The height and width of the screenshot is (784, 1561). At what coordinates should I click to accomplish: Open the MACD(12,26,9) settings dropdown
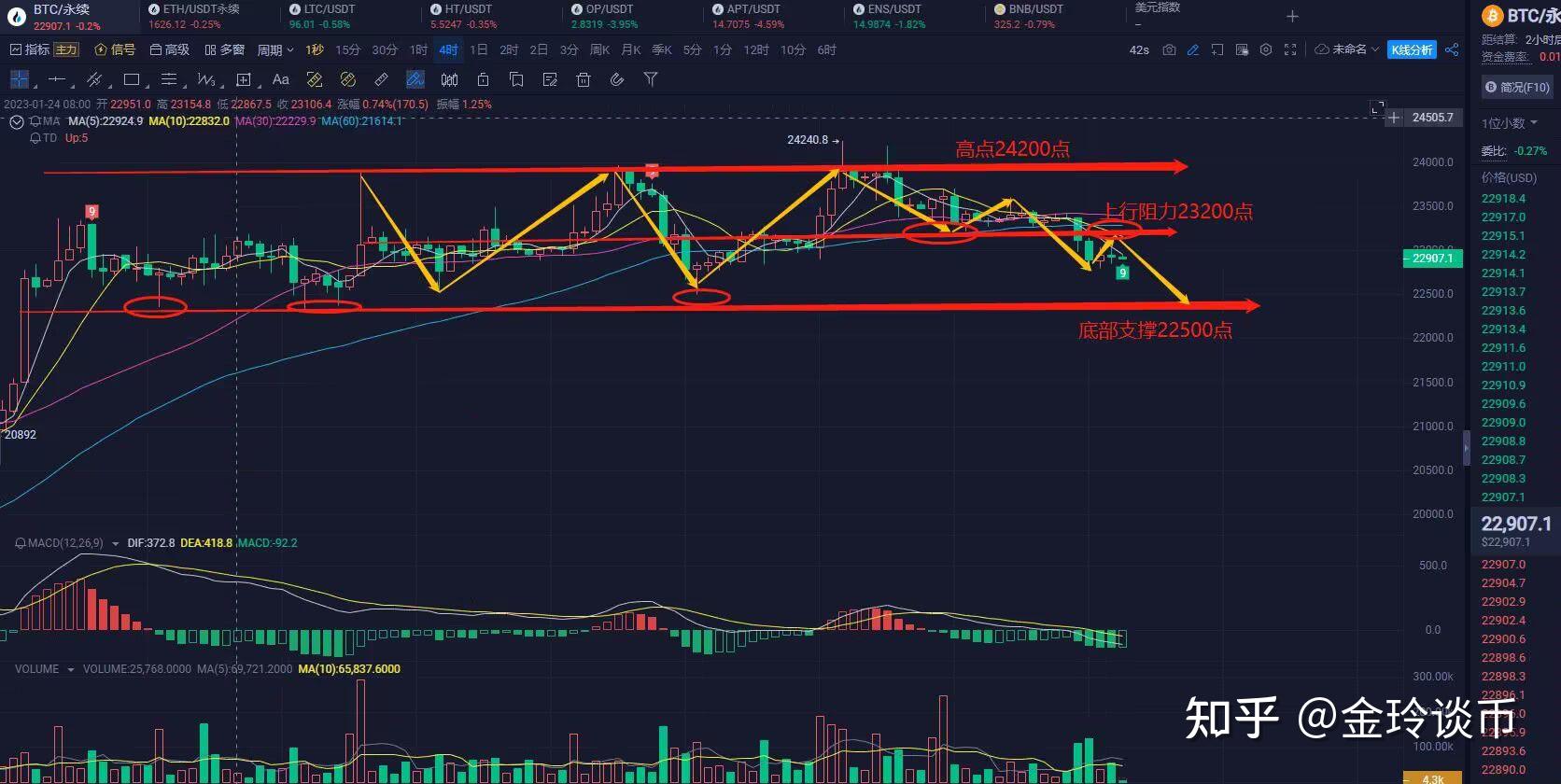point(115,543)
